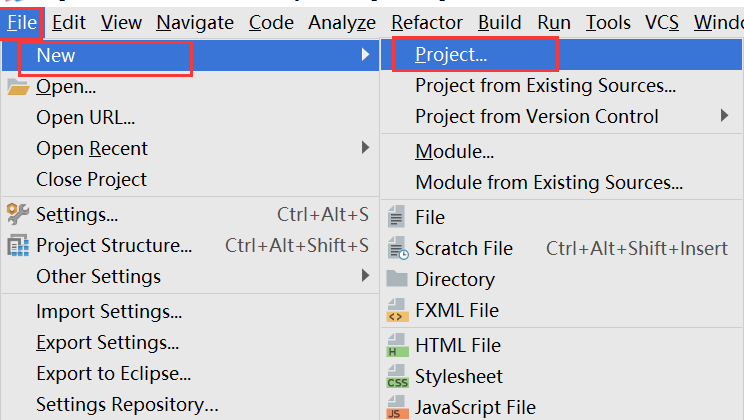Select Project... to create a new project
This screenshot has height=420, width=744.
pyautogui.click(x=451, y=55)
